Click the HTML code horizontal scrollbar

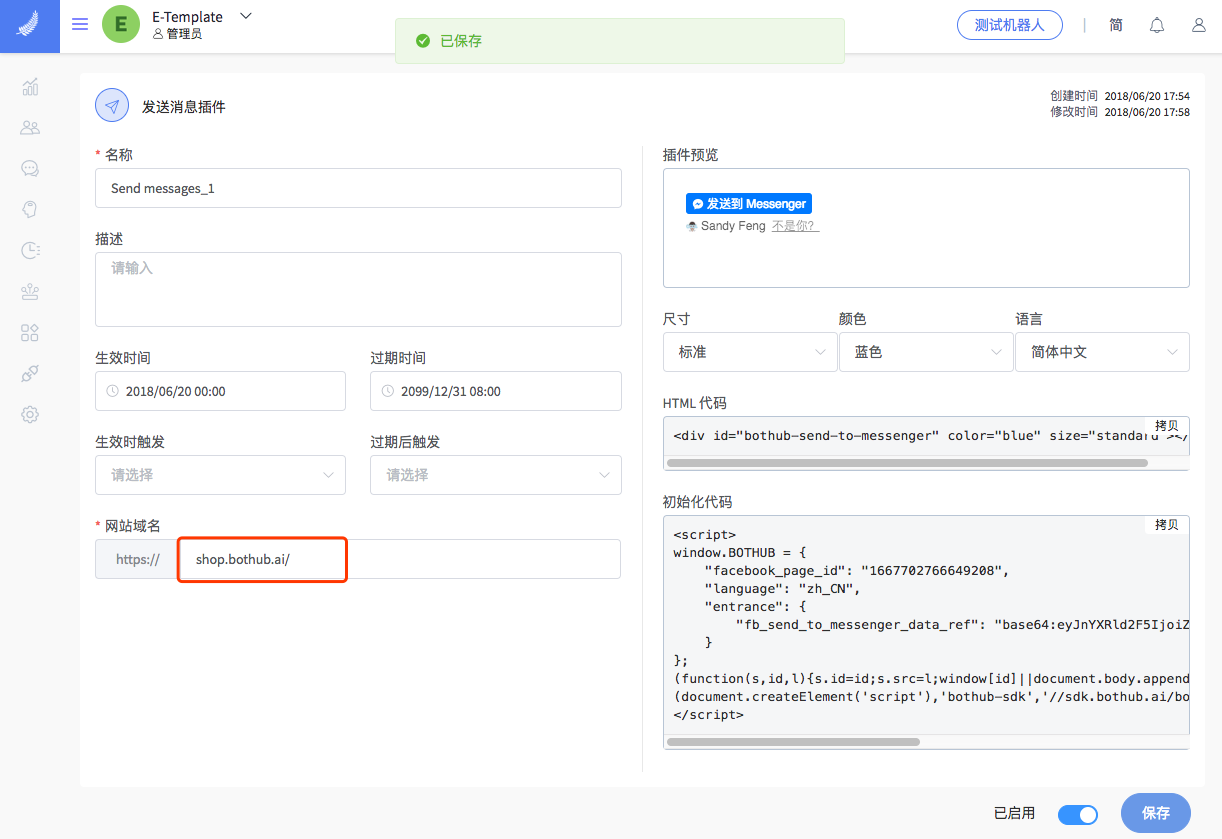(x=907, y=463)
